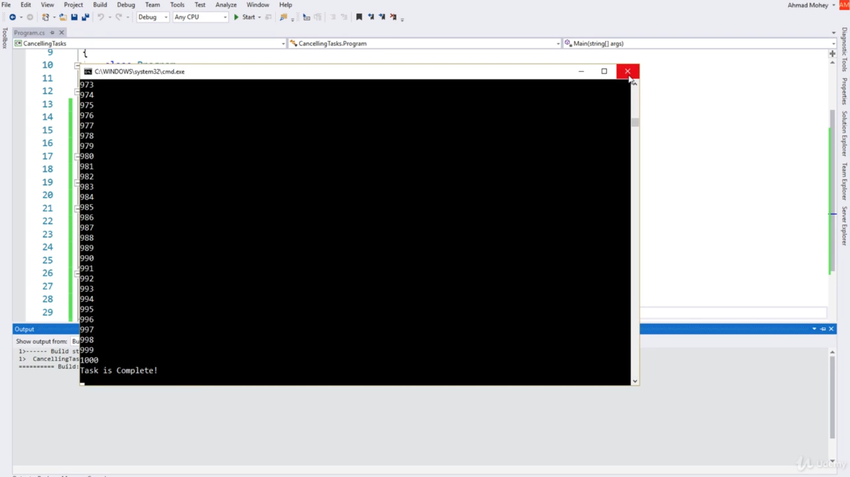Click the console window scrollbar thumb

(635, 122)
